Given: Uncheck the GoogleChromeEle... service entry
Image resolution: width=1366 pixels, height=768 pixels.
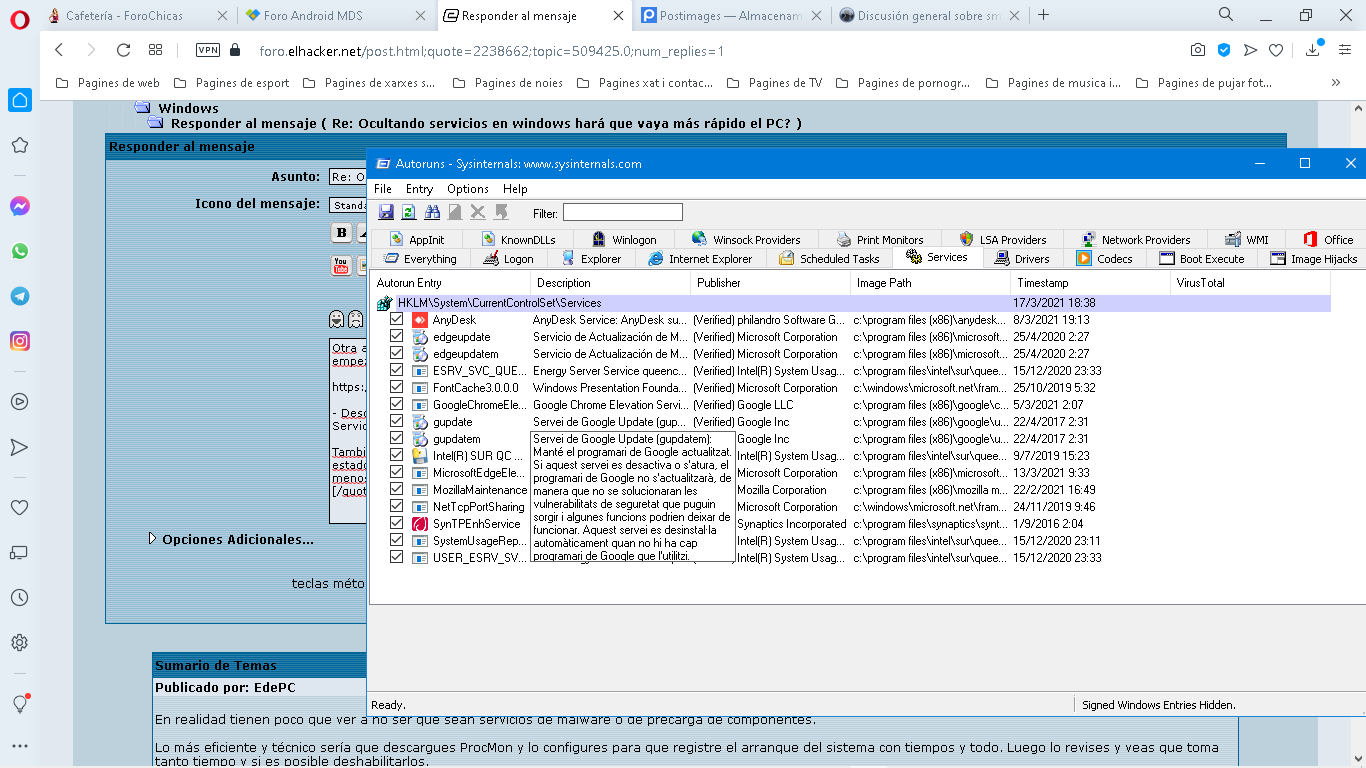Looking at the screenshot, I should point(396,404).
